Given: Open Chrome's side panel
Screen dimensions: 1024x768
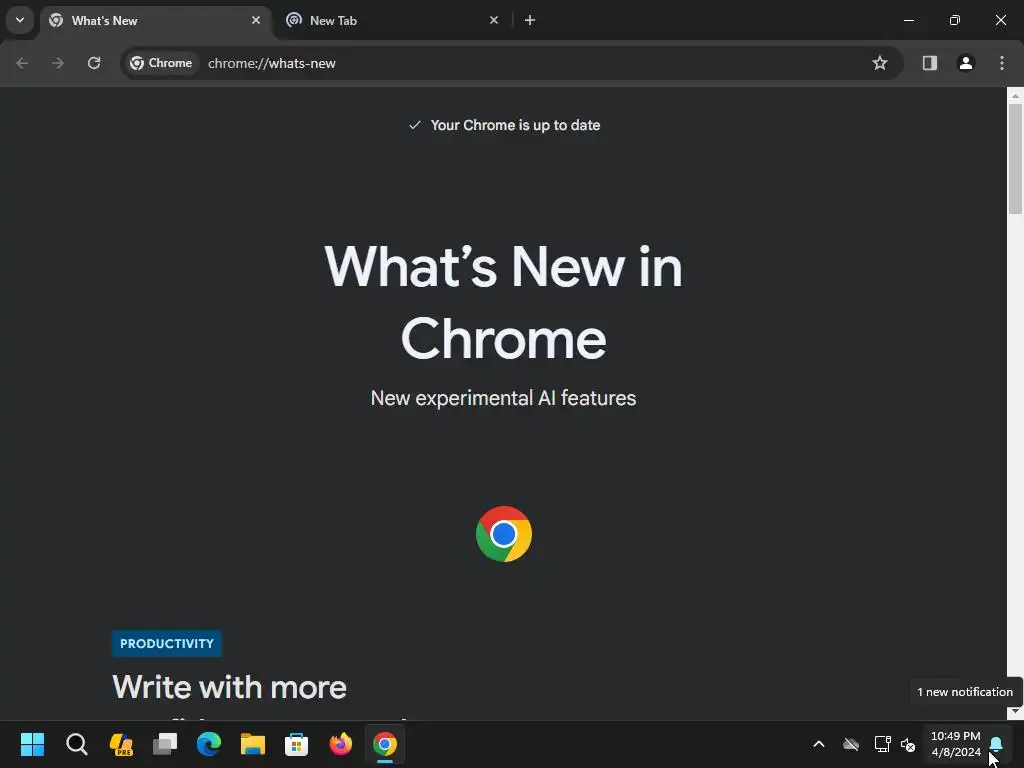Looking at the screenshot, I should (929, 63).
